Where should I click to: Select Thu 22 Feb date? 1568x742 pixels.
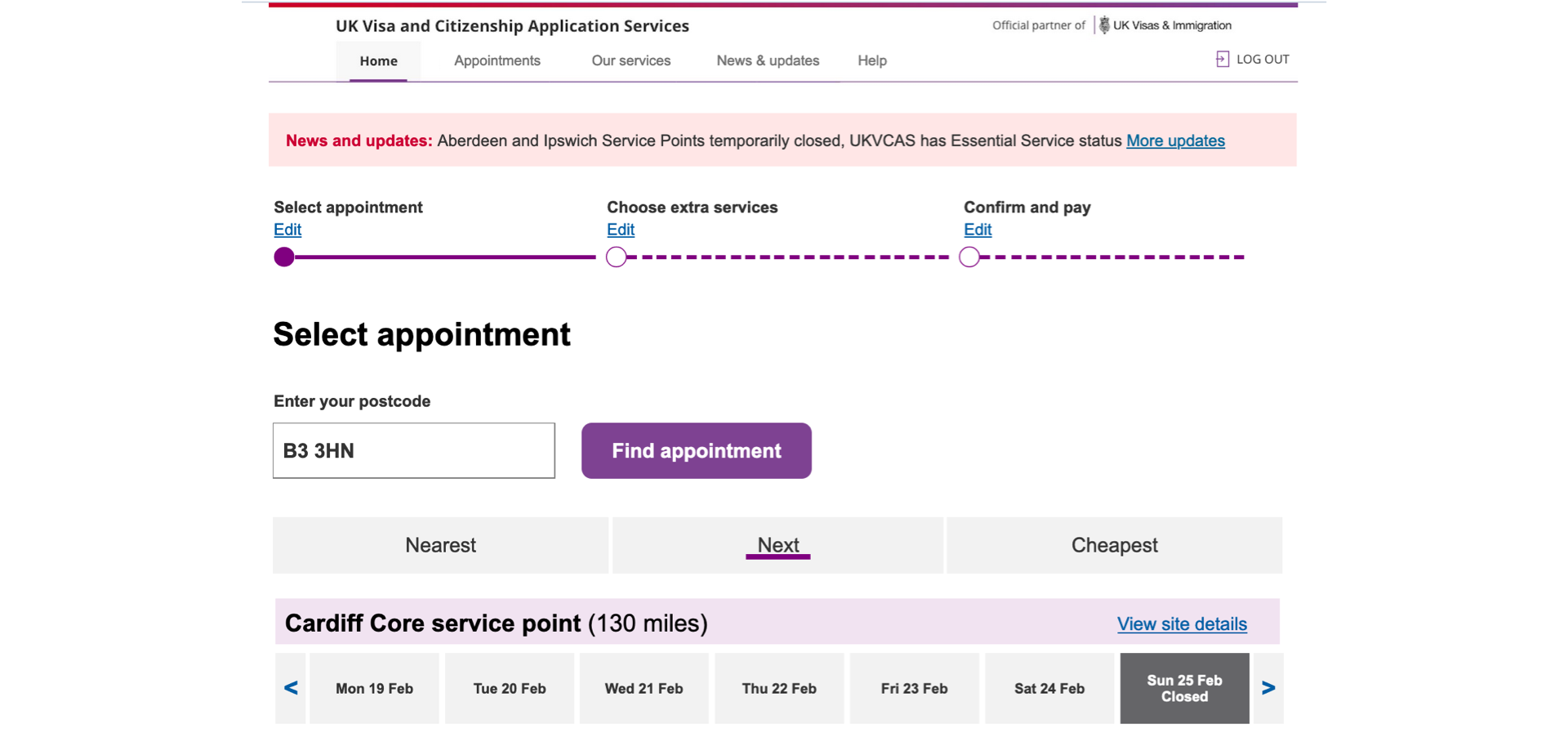click(x=779, y=688)
